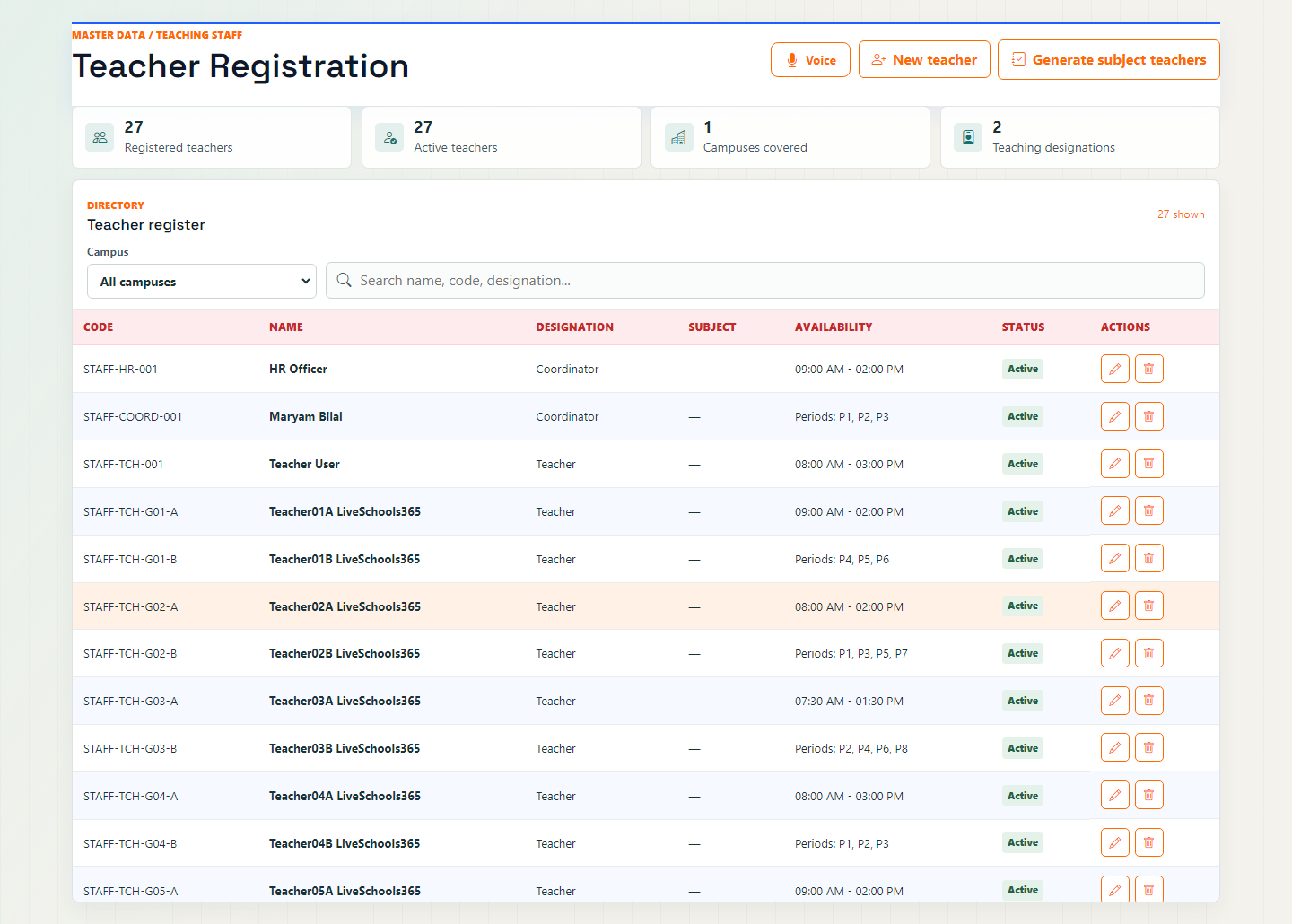The height and width of the screenshot is (924, 1292).
Task: Delete Teacher04A LiveSchools365 entry
Action: click(1148, 795)
